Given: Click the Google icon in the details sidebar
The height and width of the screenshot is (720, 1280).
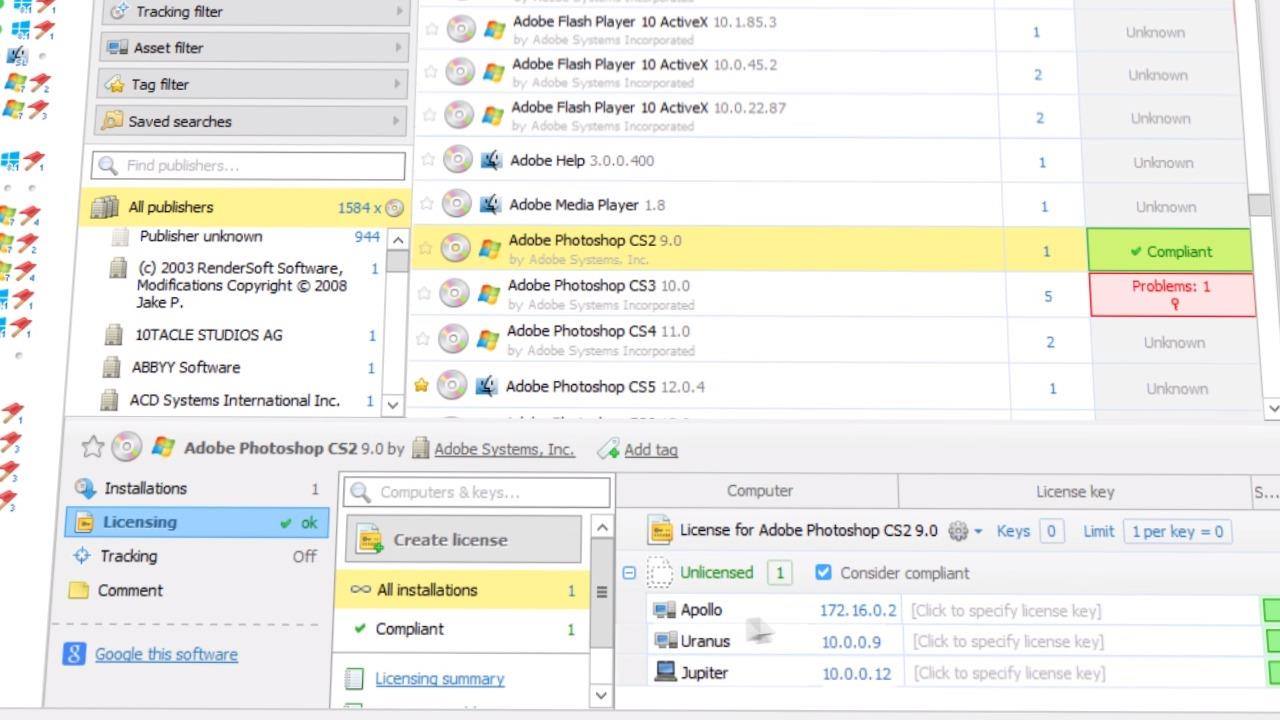Looking at the screenshot, I should pos(74,654).
